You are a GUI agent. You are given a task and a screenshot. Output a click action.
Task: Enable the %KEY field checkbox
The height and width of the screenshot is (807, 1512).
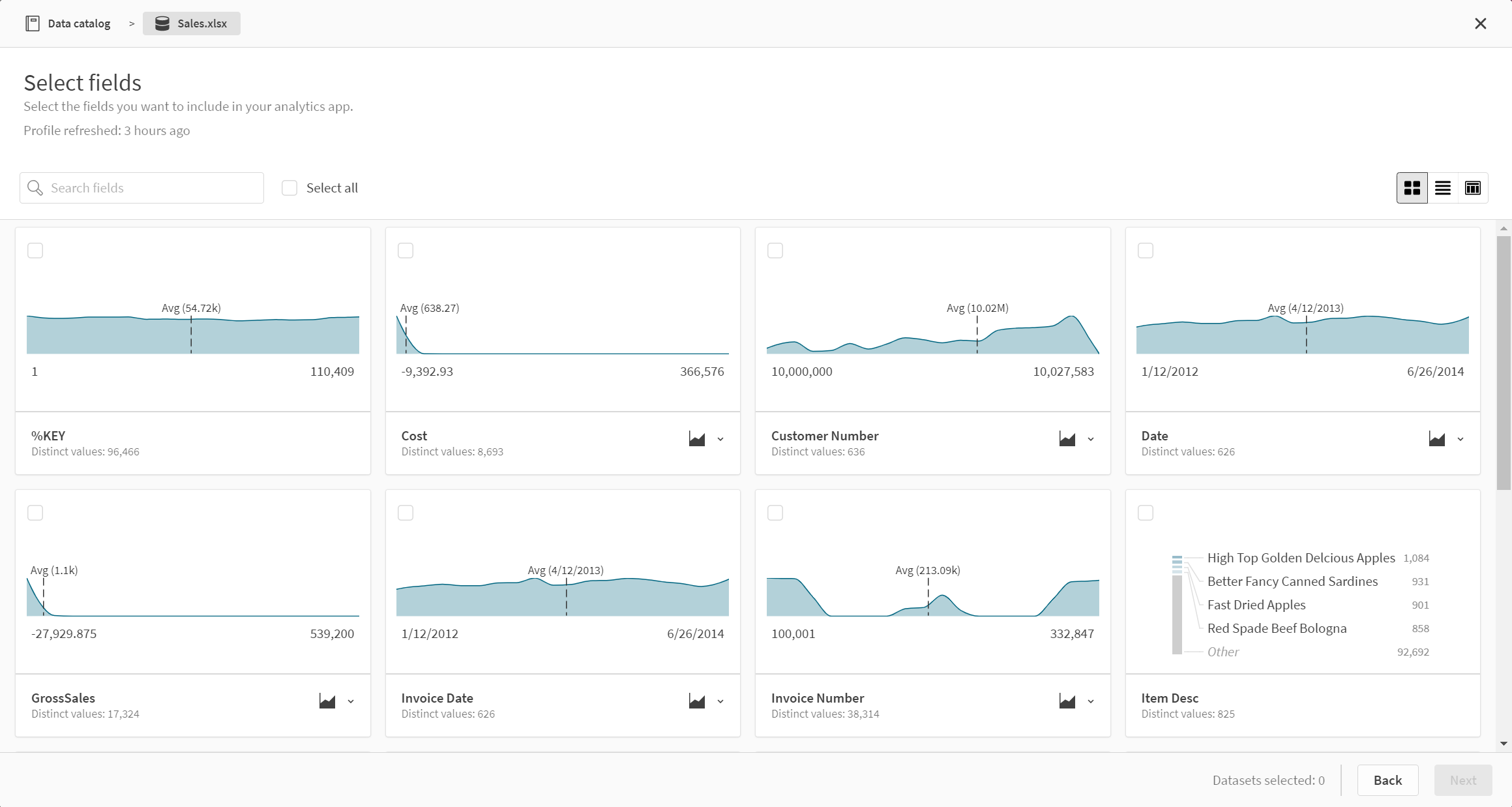(x=35, y=250)
